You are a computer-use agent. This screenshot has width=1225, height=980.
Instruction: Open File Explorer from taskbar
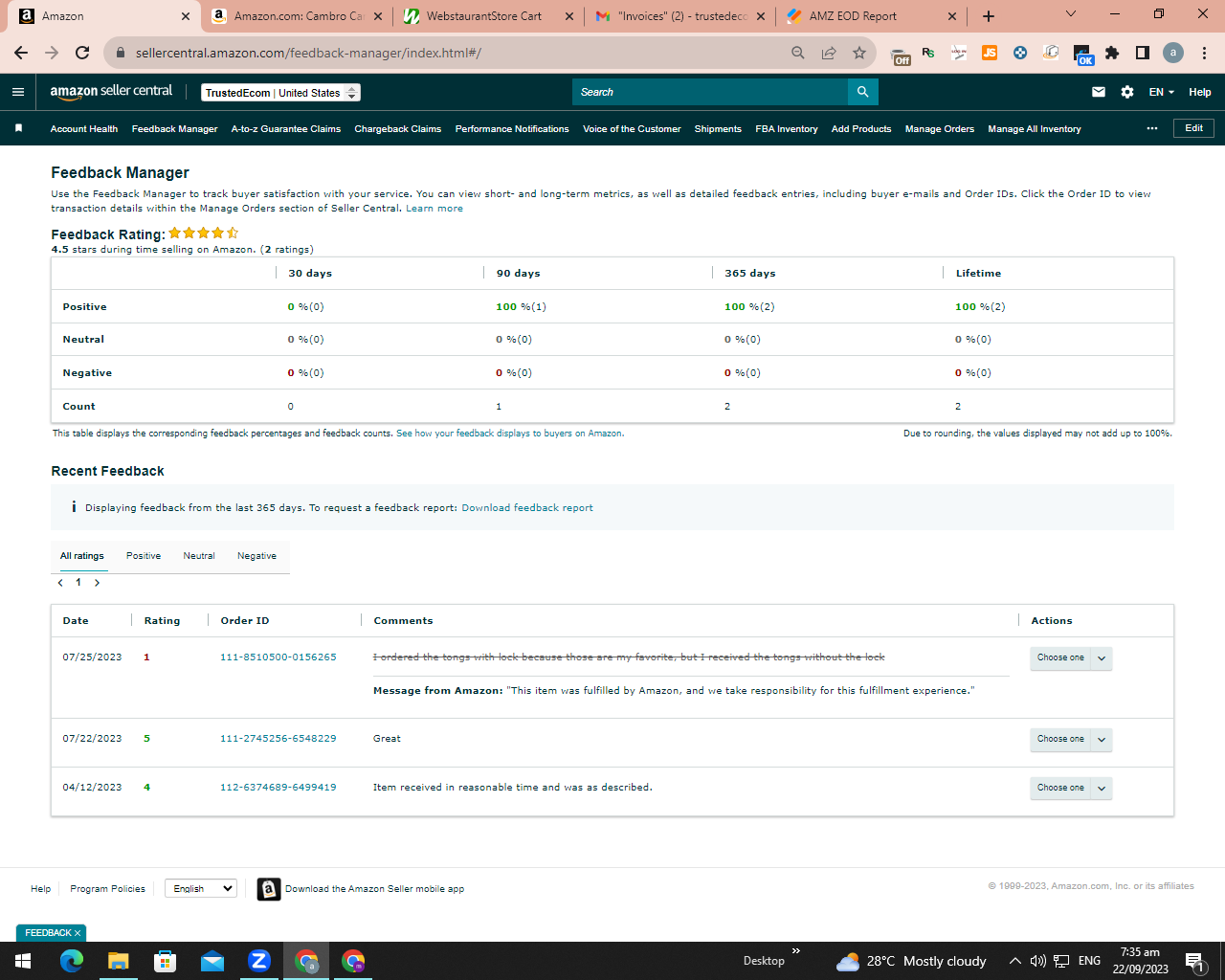point(118,961)
